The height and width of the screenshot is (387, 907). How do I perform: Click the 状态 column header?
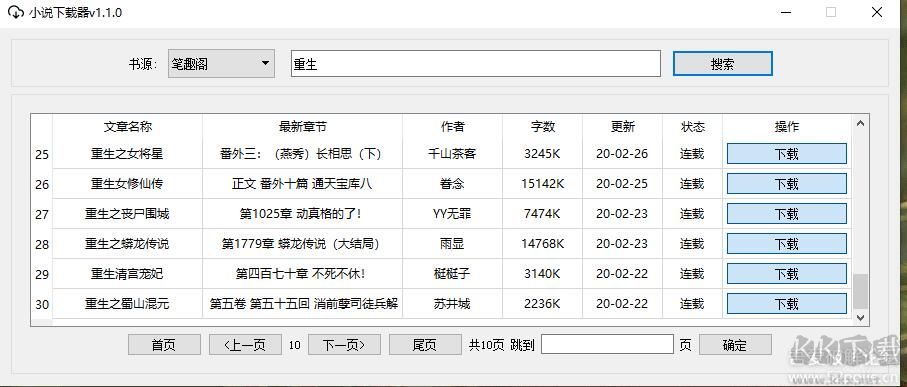click(692, 126)
